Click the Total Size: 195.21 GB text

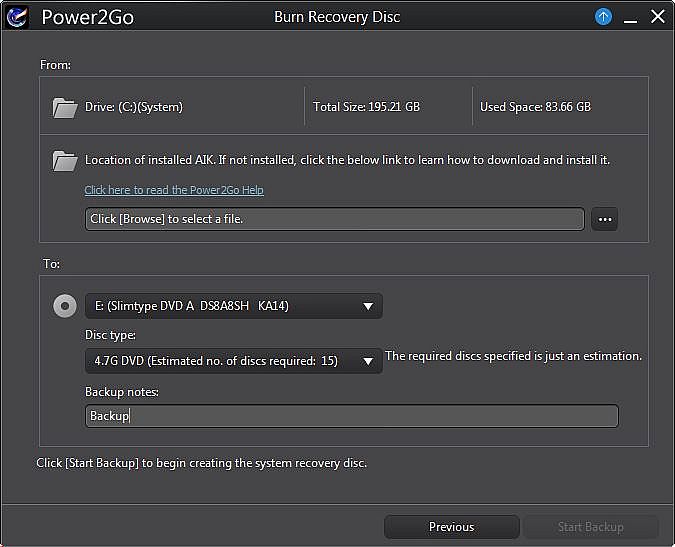(366, 107)
